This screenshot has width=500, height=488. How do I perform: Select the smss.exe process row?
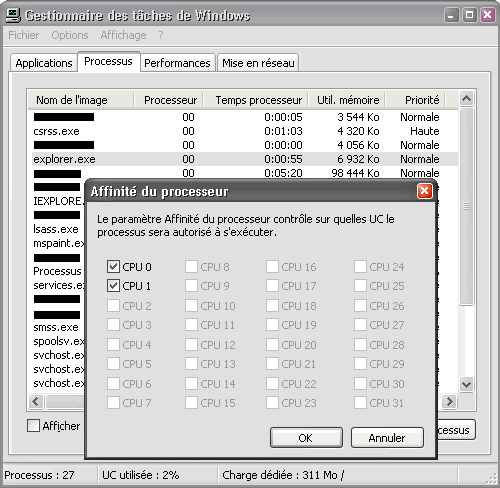pyautogui.click(x=56, y=327)
